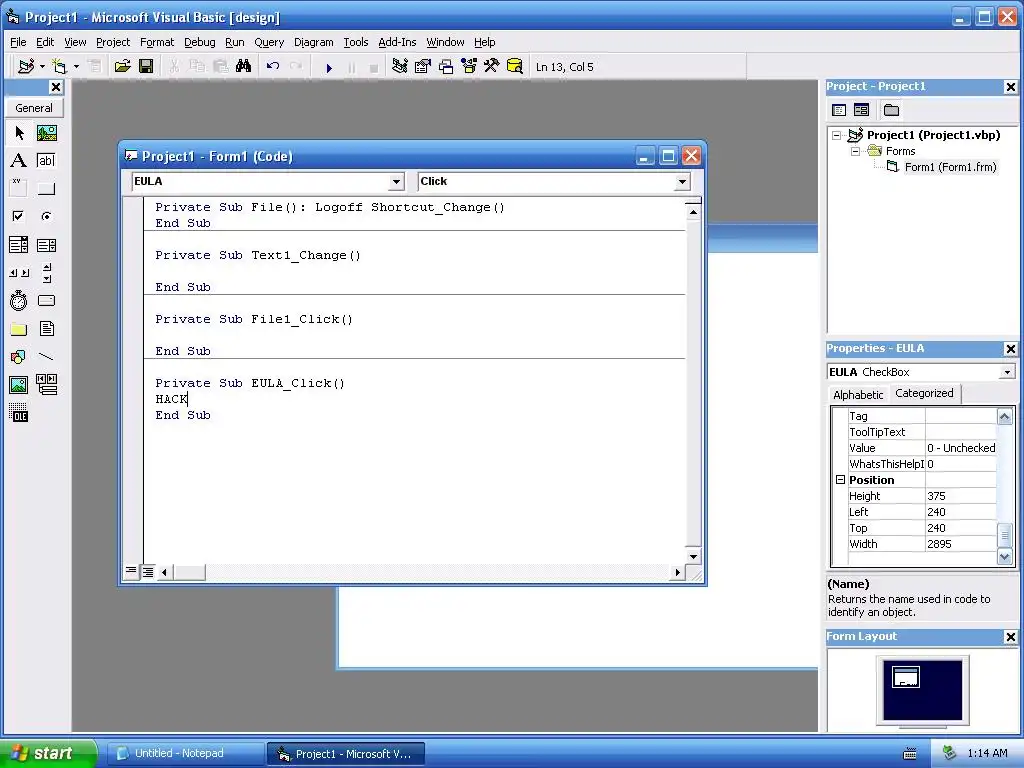Select the Label tool

[19, 161]
